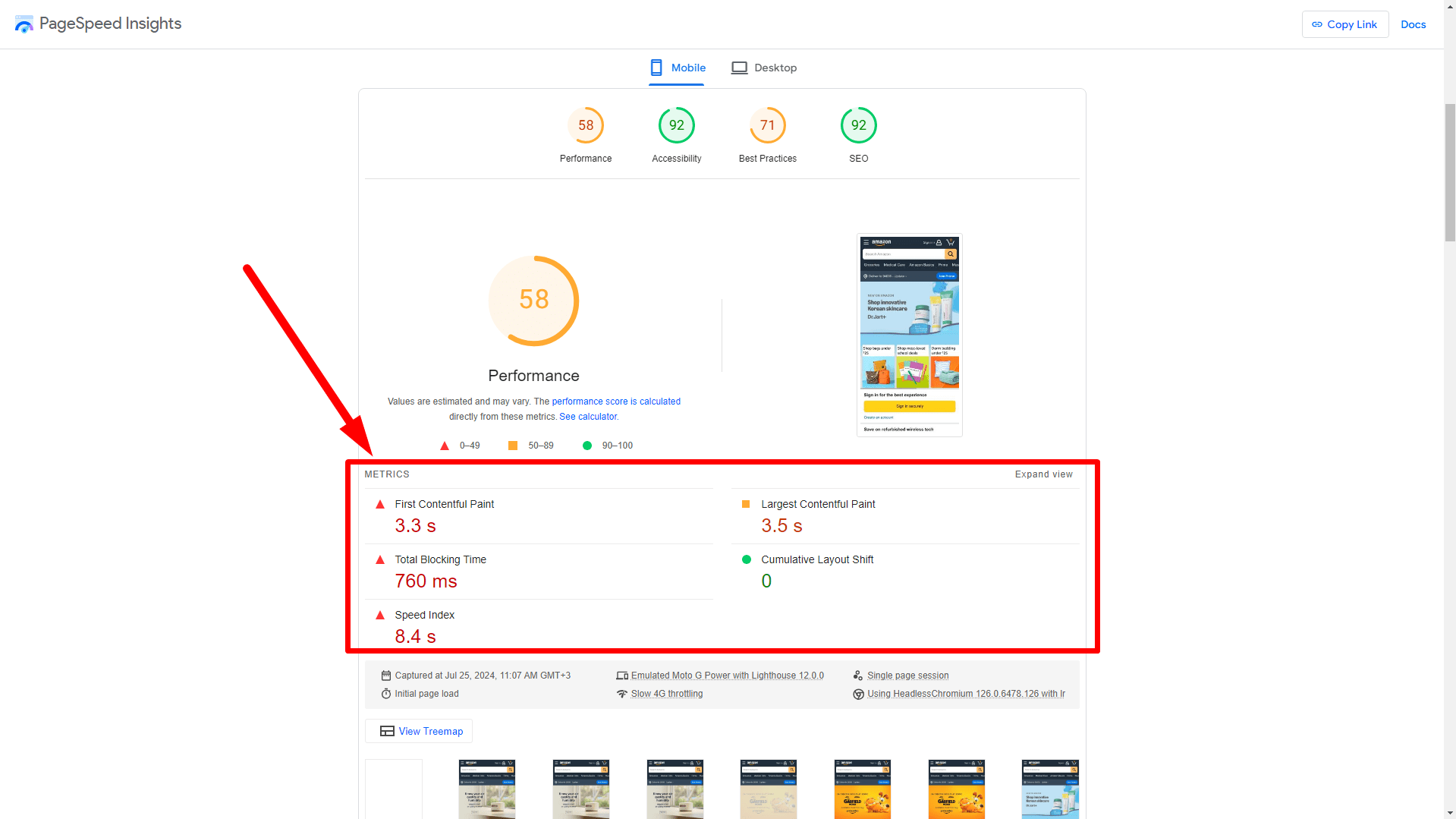This screenshot has height=819, width=1456.
Task: Click the calendar icon beside capture date
Action: click(385, 676)
